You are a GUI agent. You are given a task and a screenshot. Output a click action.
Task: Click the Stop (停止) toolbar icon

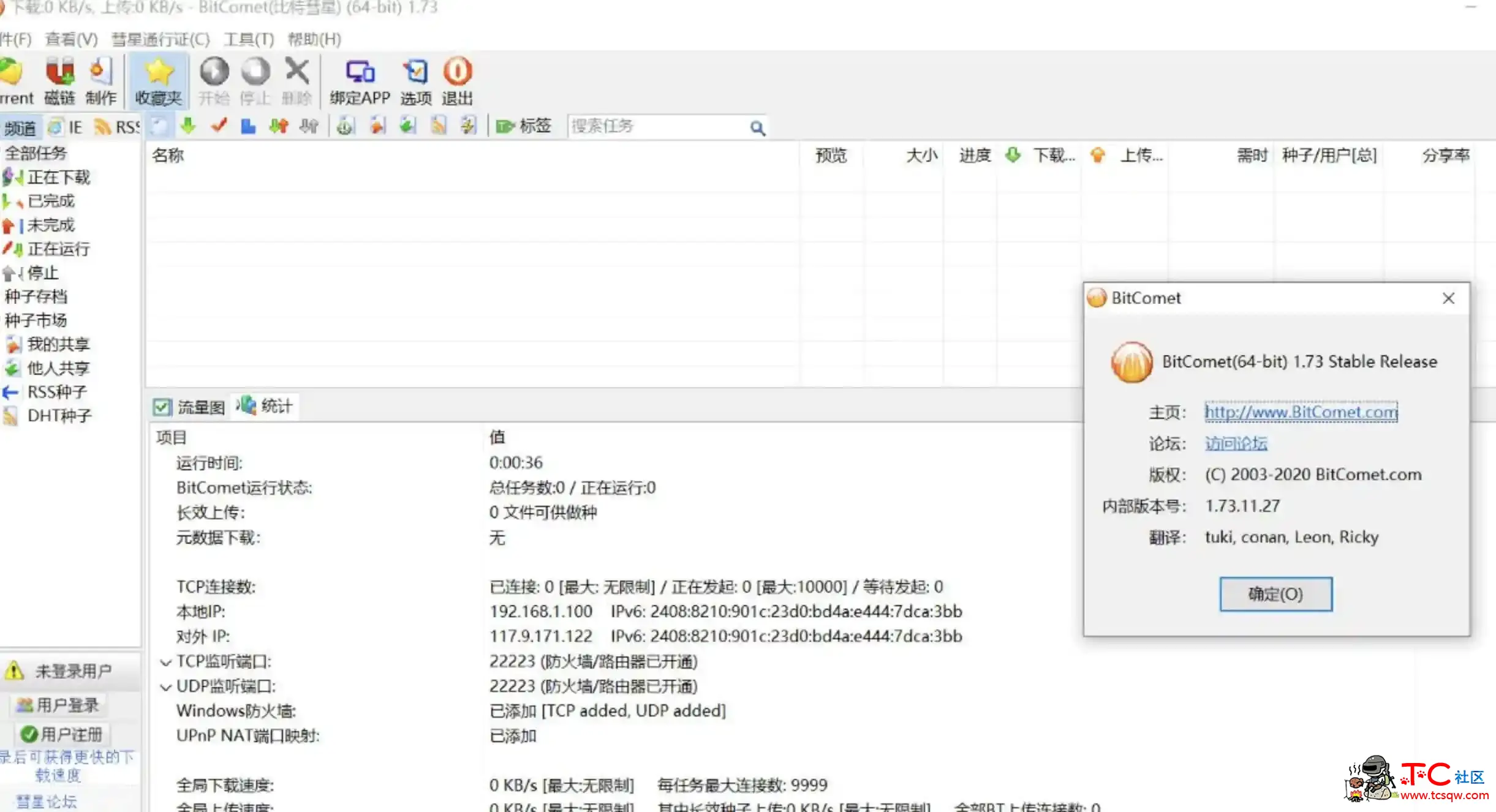[255, 81]
